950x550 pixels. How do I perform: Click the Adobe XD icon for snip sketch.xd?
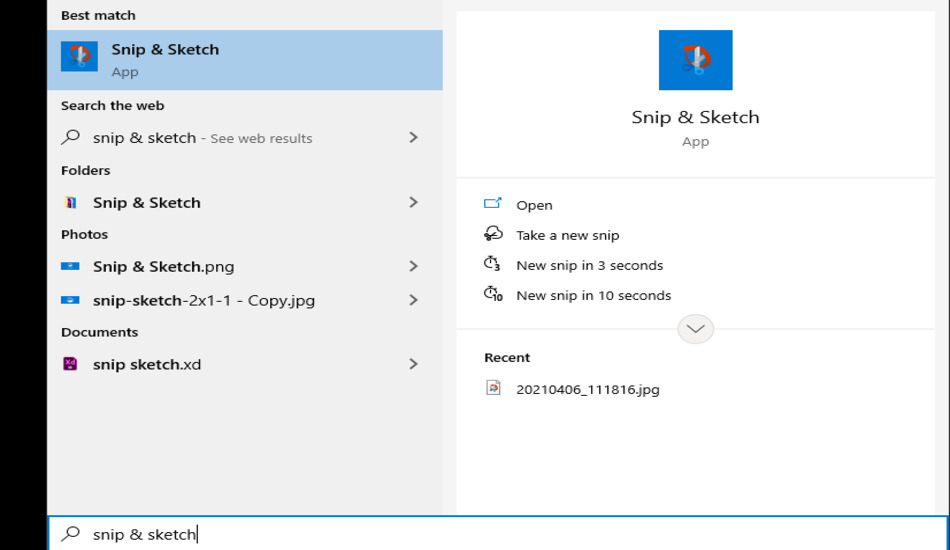tap(70, 364)
